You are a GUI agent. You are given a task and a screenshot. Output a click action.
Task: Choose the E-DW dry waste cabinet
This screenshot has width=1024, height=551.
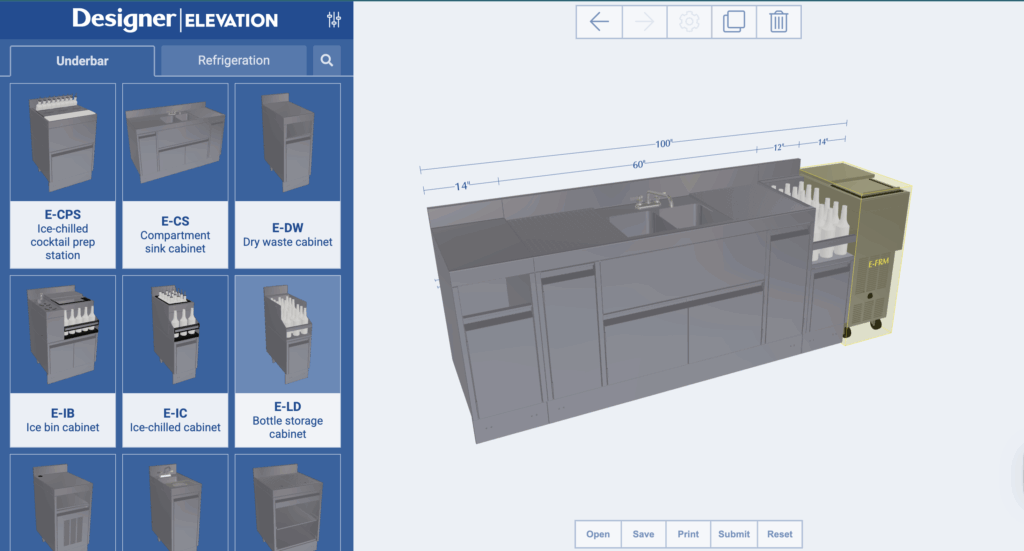(x=287, y=175)
